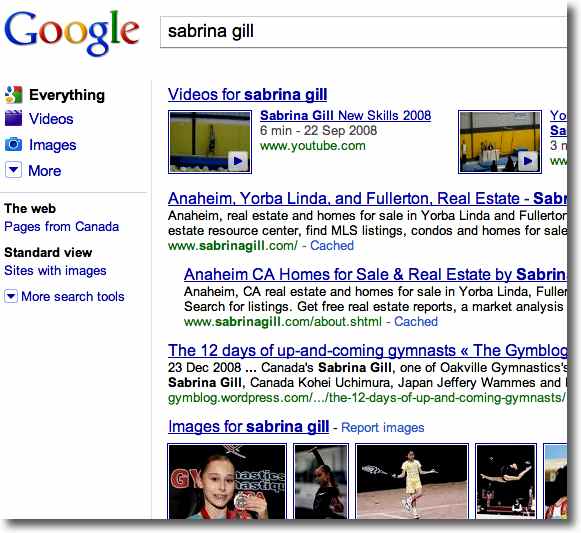
Task: Play the Sabrina Gill New Skills video button
Action: (x=238, y=161)
